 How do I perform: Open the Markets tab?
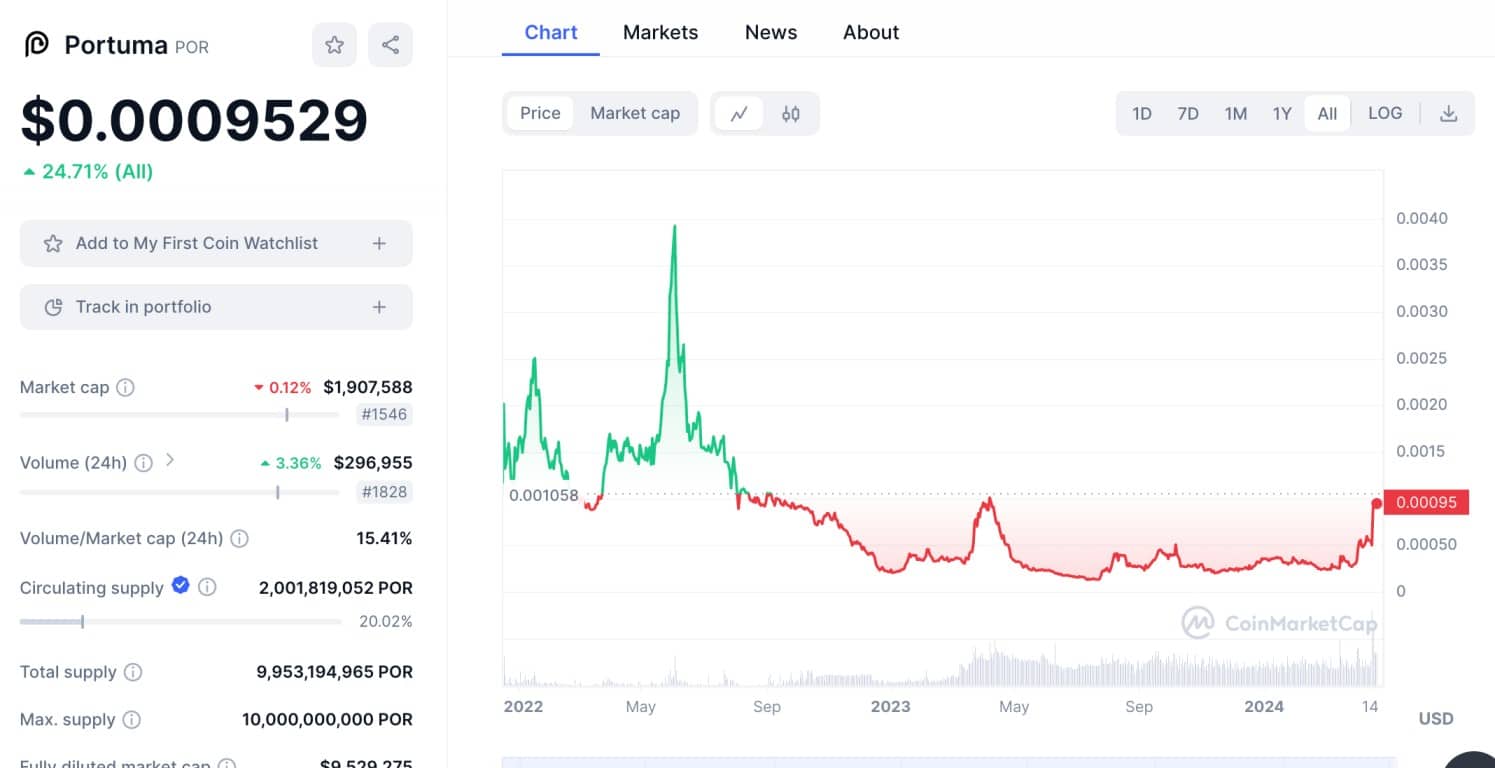pos(660,32)
